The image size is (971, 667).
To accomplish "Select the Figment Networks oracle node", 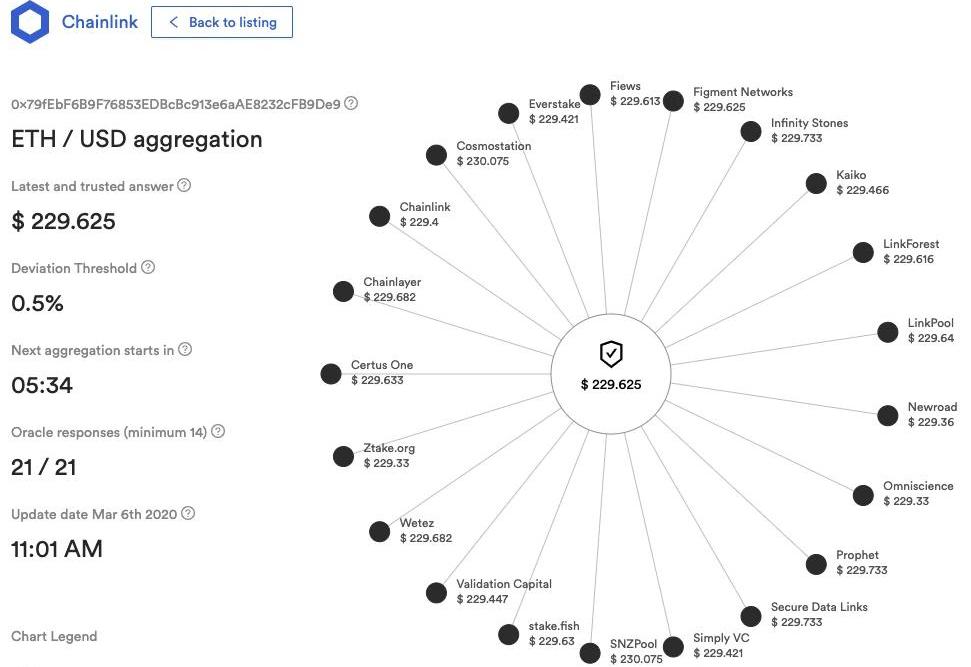I will (x=674, y=100).
